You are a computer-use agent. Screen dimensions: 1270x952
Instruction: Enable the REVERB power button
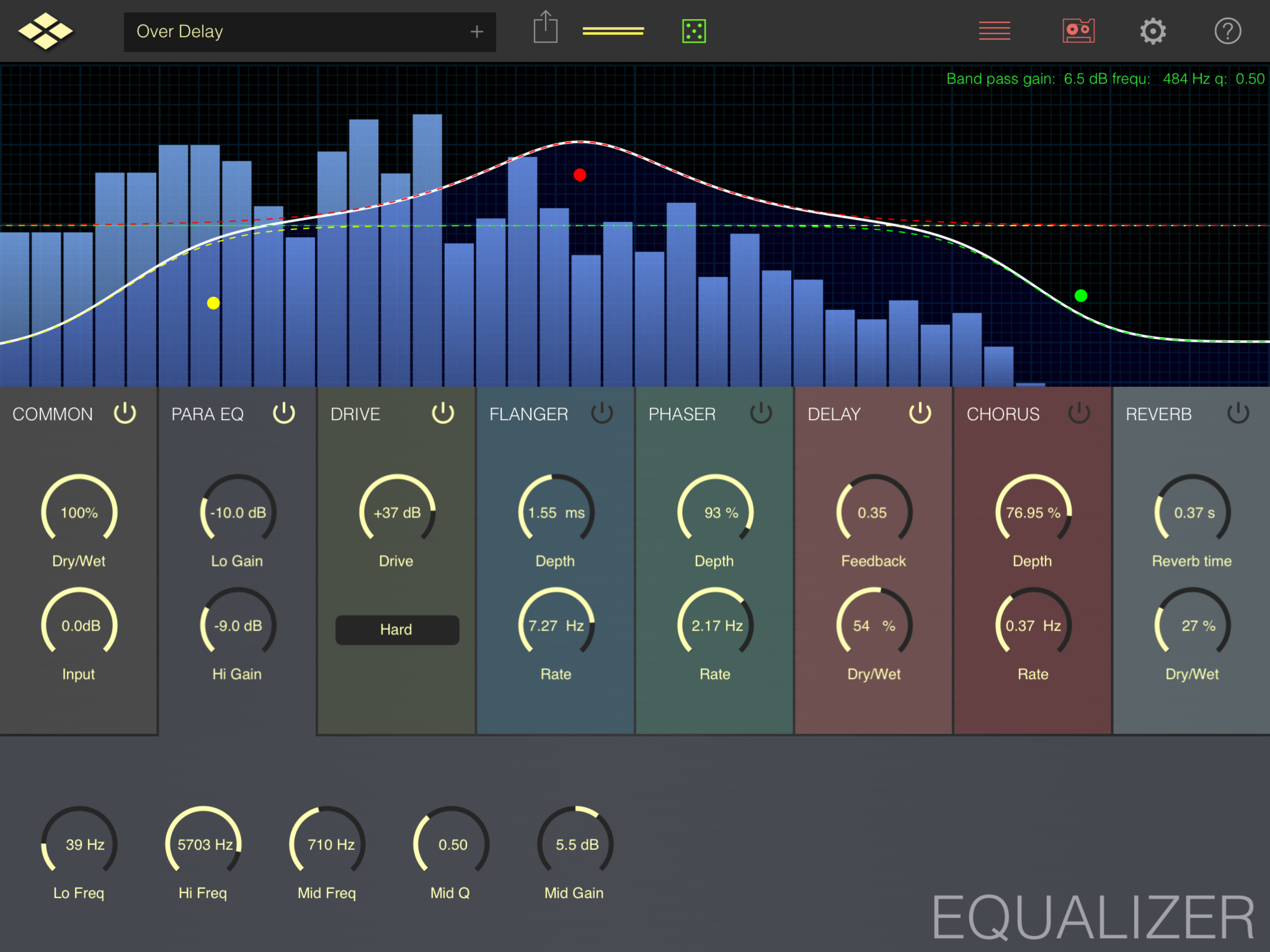(x=1237, y=413)
